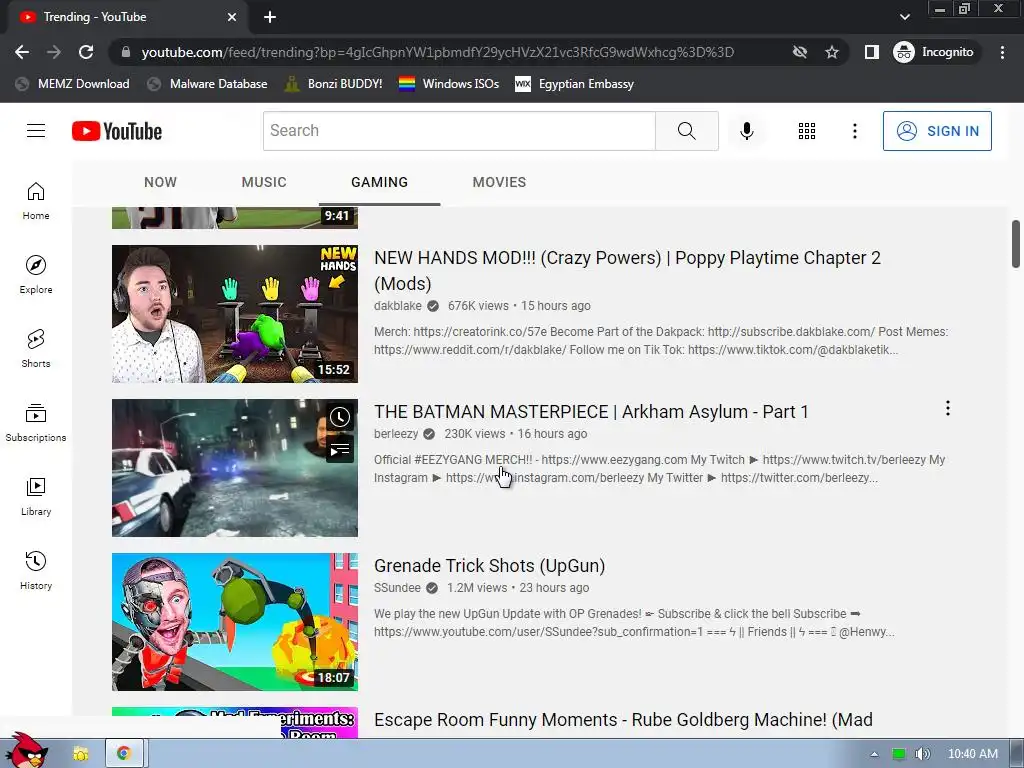1024x768 pixels.
Task: Open Windows ISOs bookmark
Action: pos(449,84)
